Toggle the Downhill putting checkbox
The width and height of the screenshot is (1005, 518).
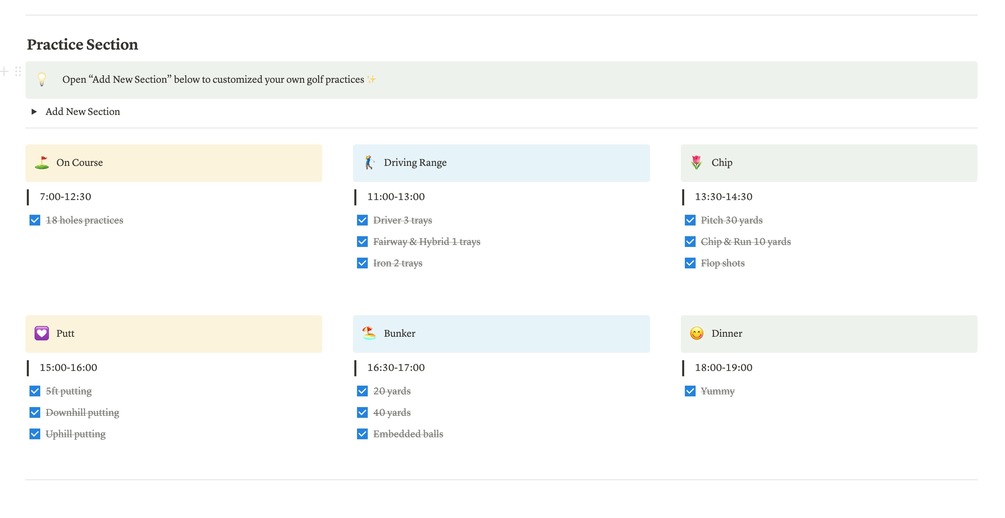tap(35, 413)
